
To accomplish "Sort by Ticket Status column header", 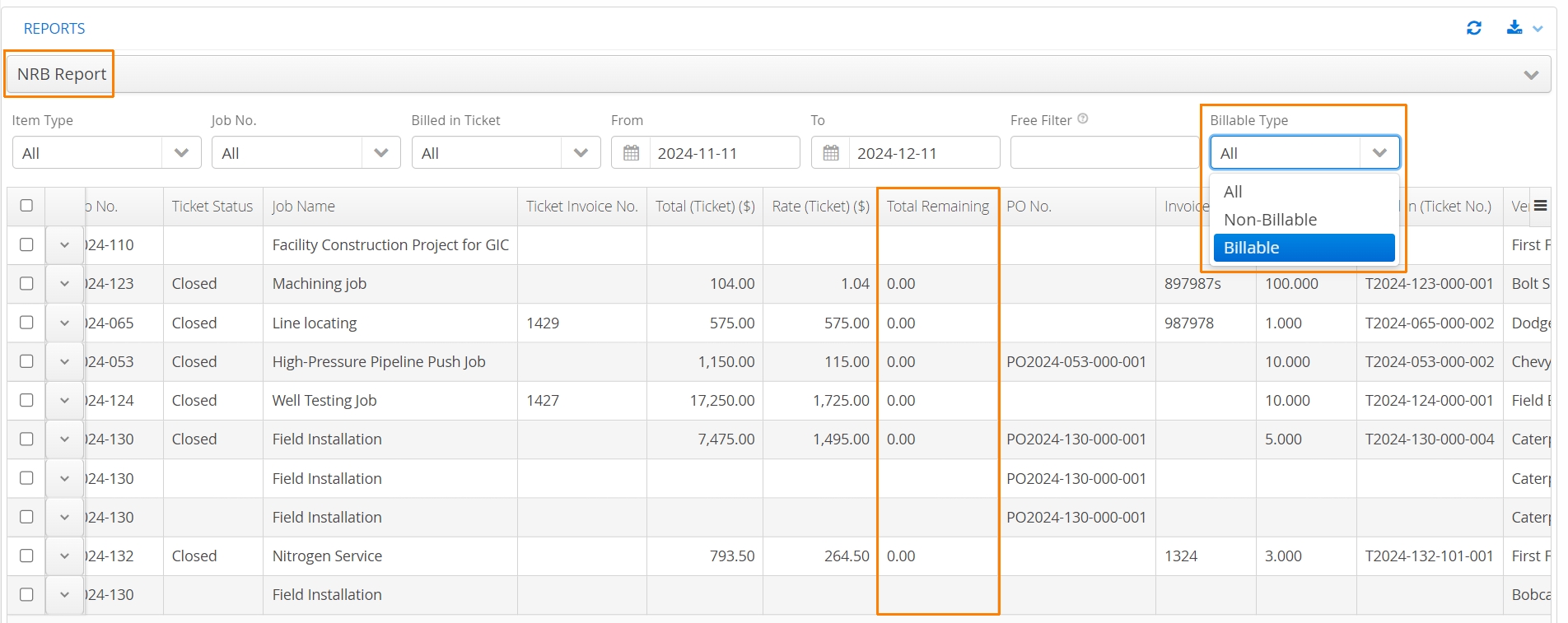I will tap(212, 207).
